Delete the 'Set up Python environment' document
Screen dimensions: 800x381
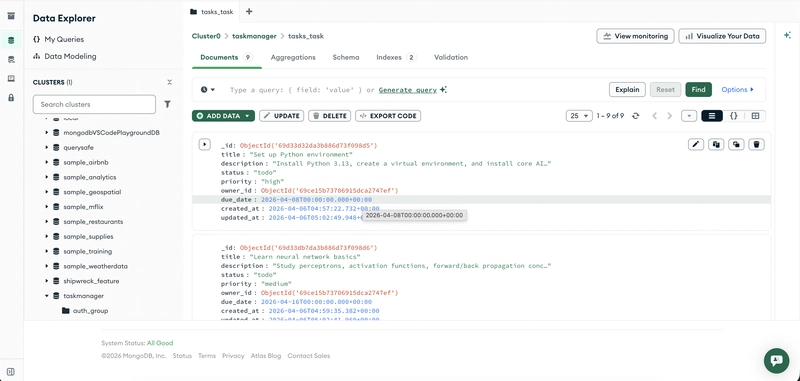[x=757, y=144]
